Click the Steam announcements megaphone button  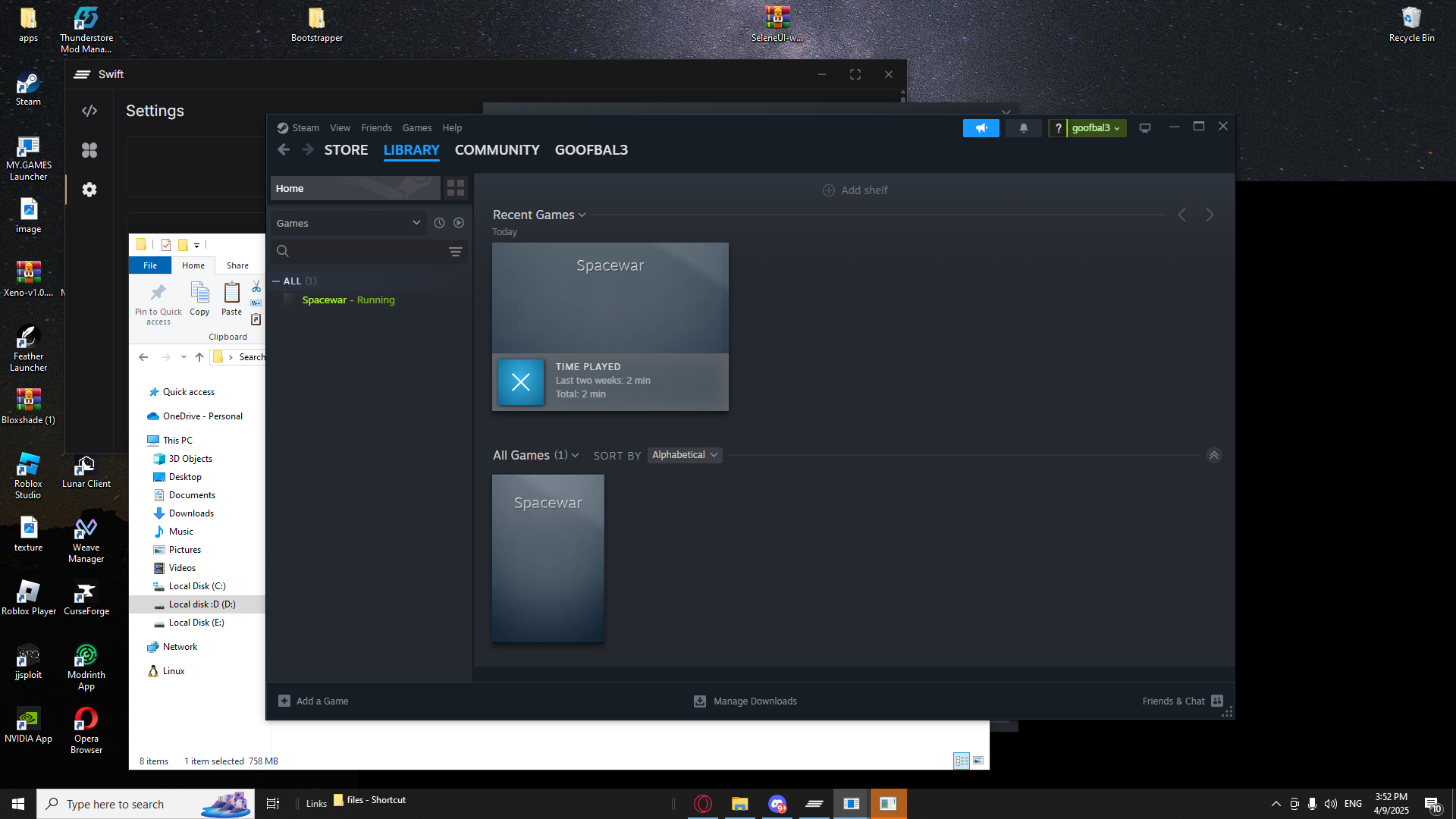pyautogui.click(x=981, y=128)
